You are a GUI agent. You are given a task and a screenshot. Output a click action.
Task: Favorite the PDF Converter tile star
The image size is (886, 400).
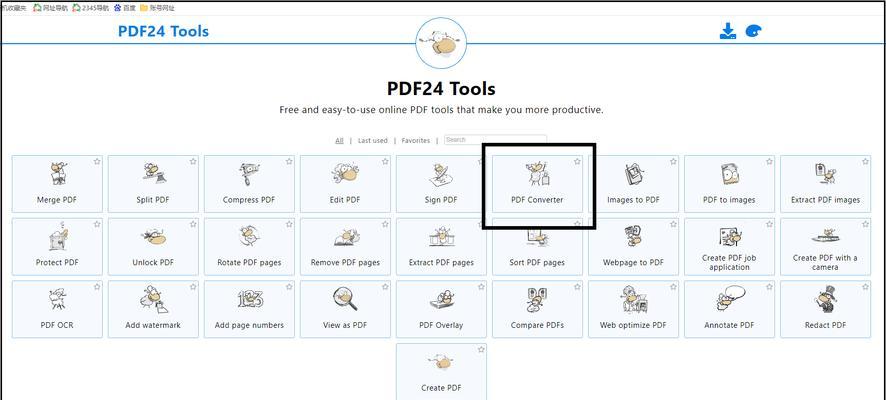(x=577, y=162)
